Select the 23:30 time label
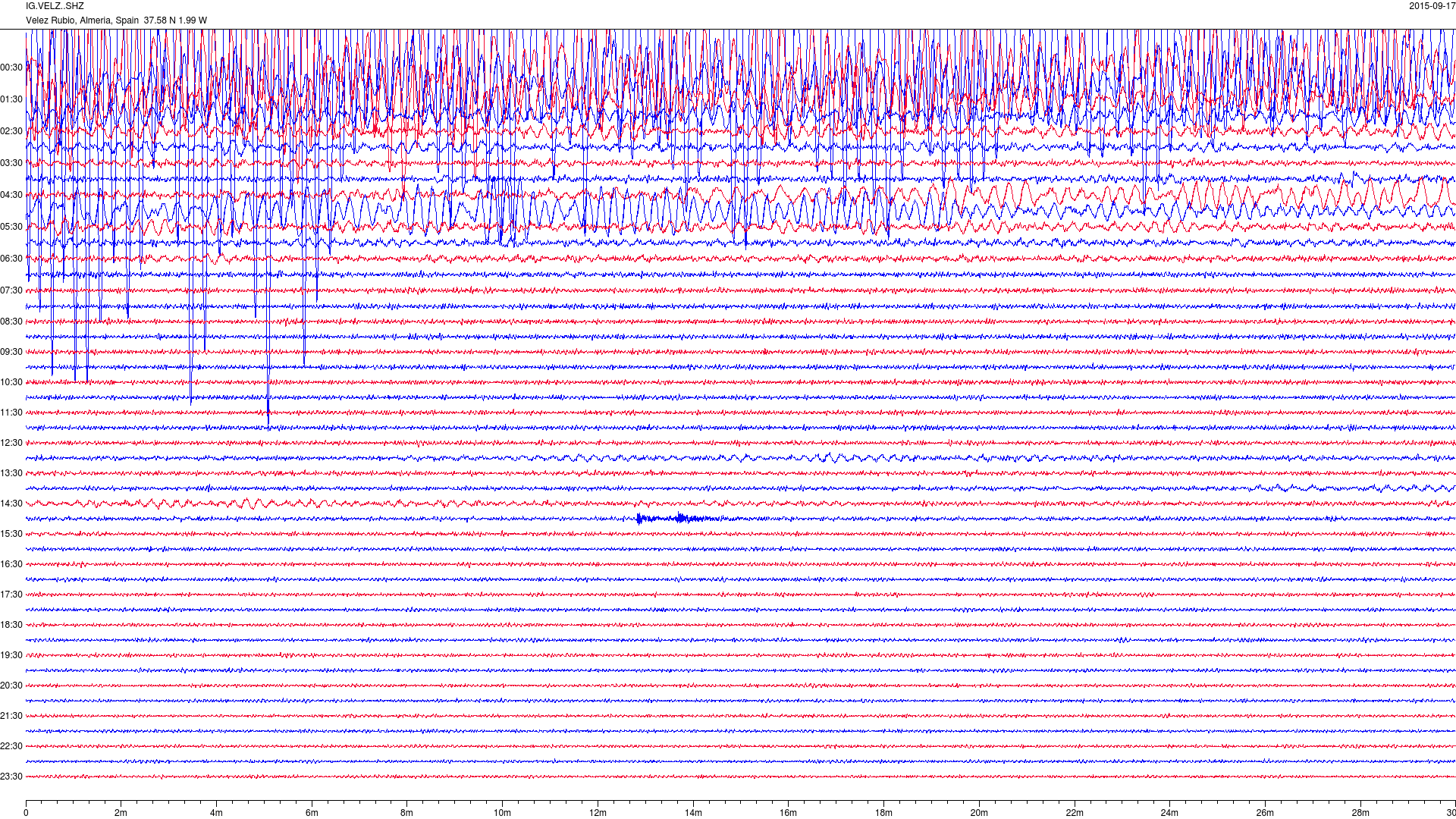 tap(11, 777)
